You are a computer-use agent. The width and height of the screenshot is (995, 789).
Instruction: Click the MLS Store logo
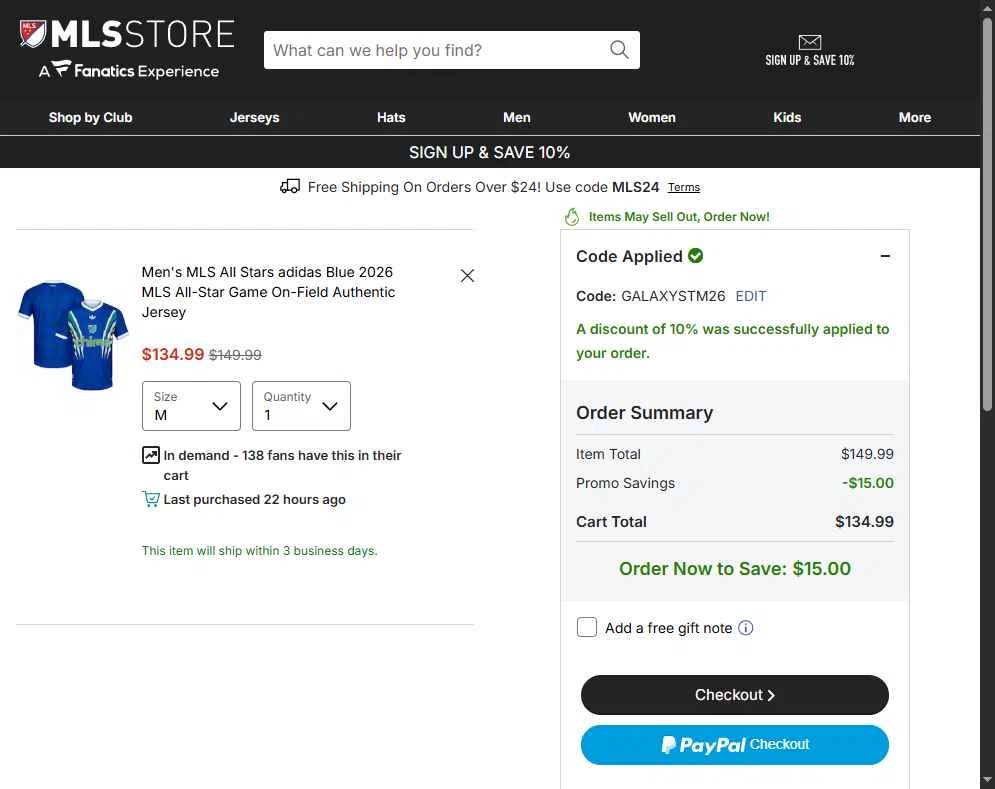click(128, 49)
